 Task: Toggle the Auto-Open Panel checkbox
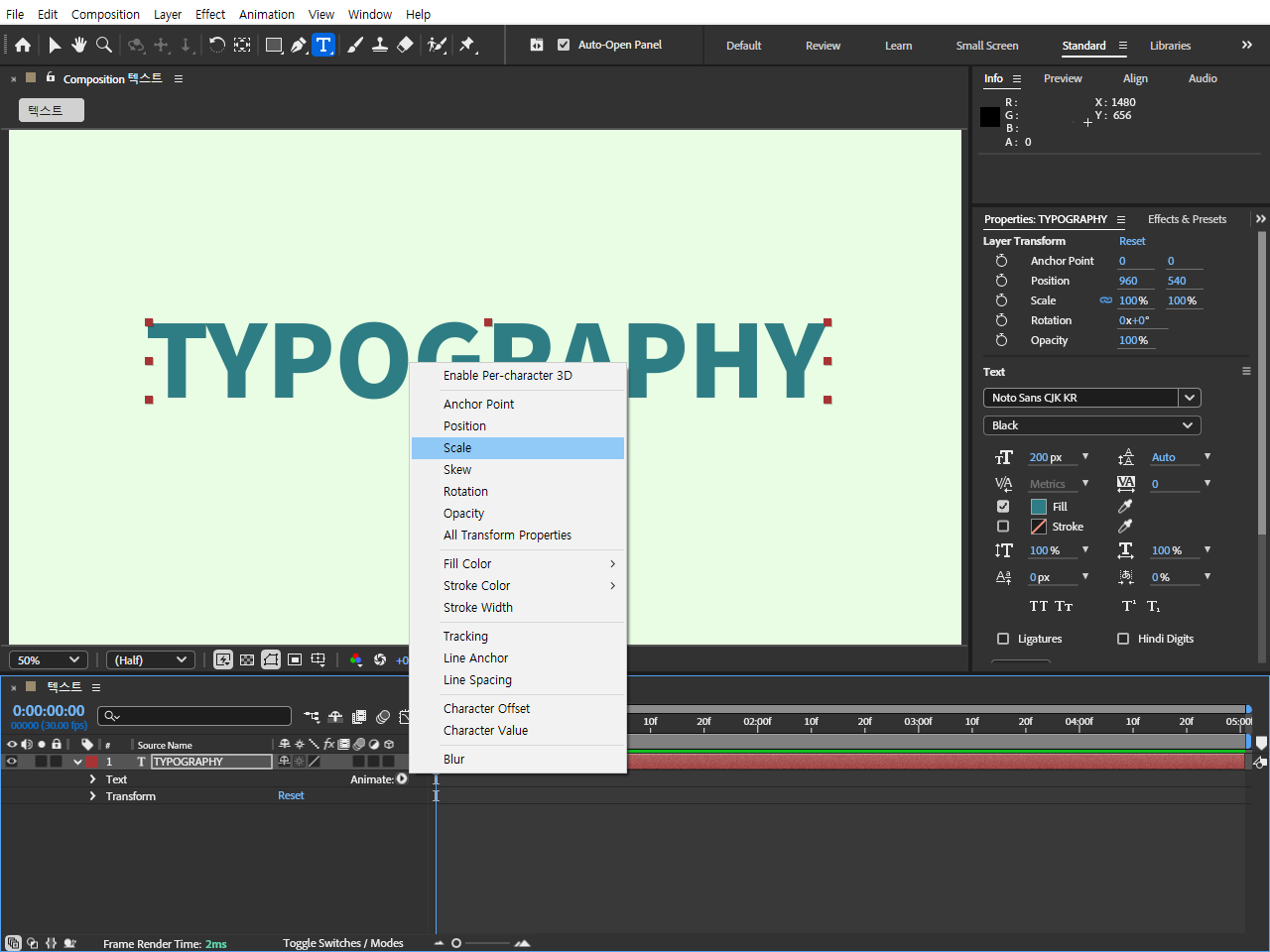click(564, 45)
